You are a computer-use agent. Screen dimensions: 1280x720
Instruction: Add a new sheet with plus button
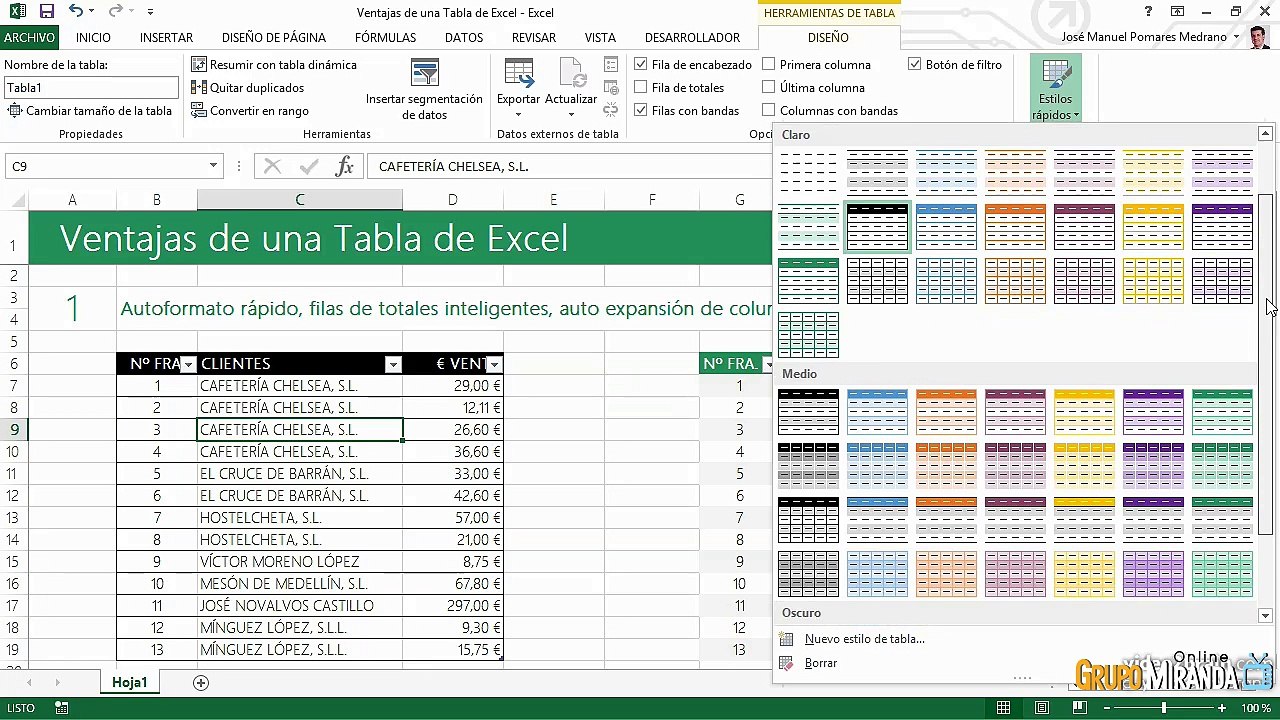[x=201, y=683]
